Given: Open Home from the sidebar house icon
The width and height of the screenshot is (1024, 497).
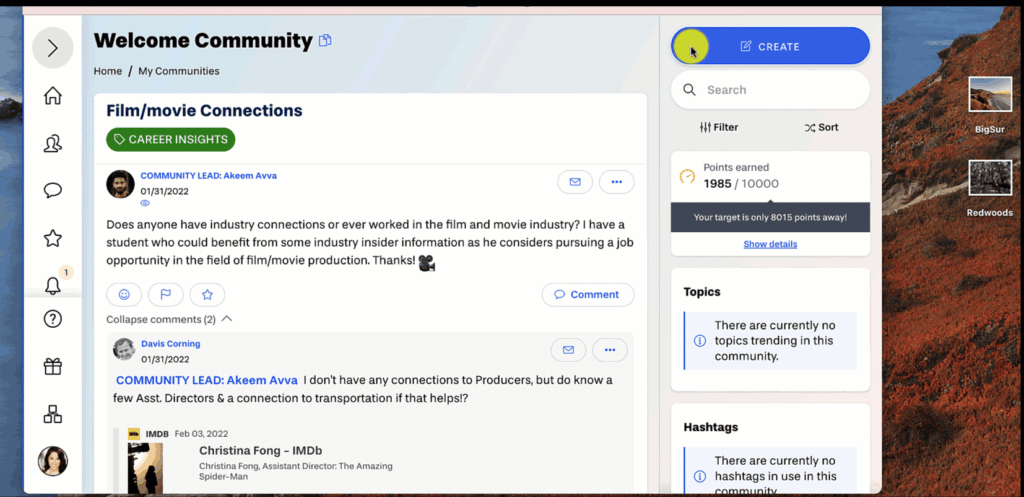Looking at the screenshot, I should coord(53,96).
